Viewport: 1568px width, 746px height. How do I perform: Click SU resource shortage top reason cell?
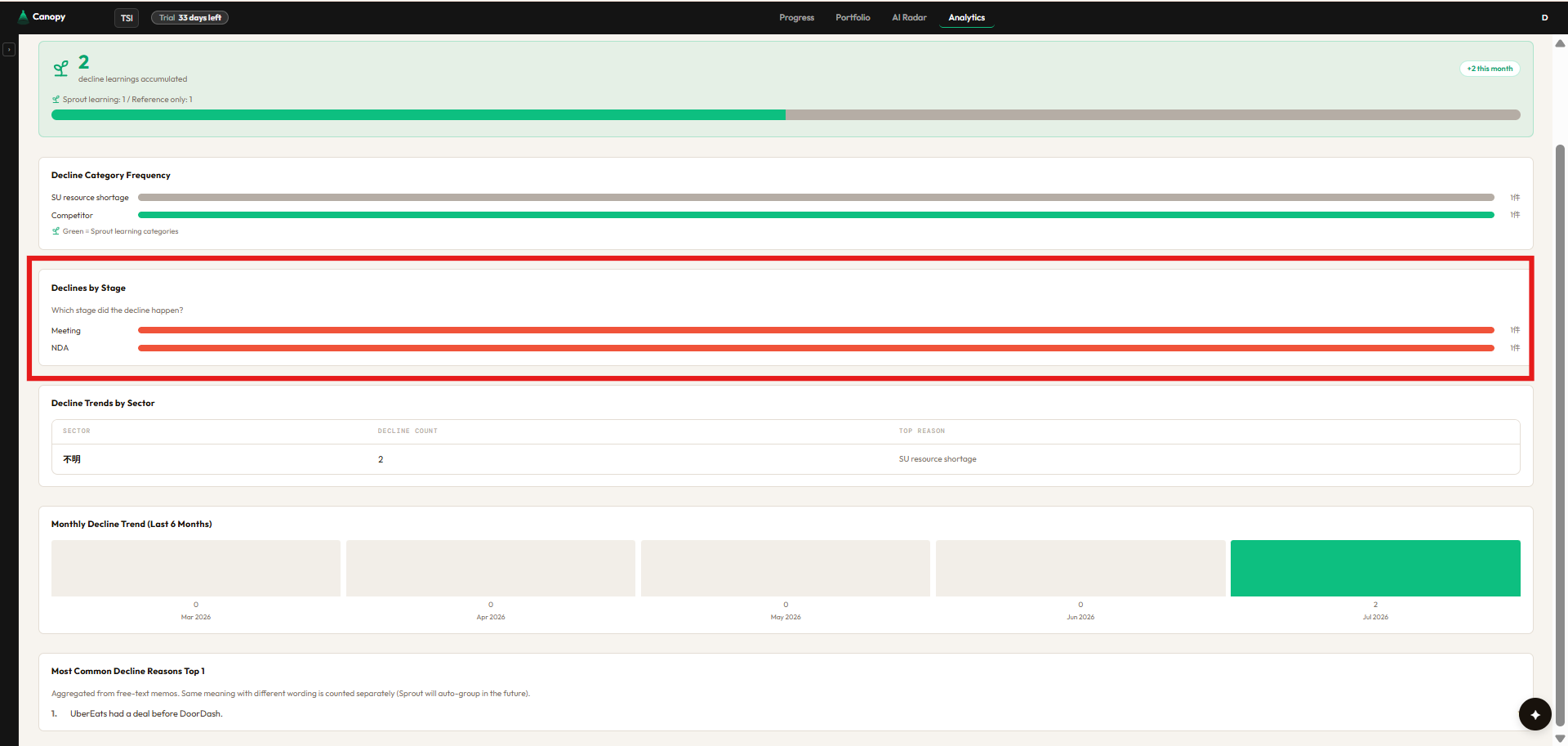[x=938, y=459]
